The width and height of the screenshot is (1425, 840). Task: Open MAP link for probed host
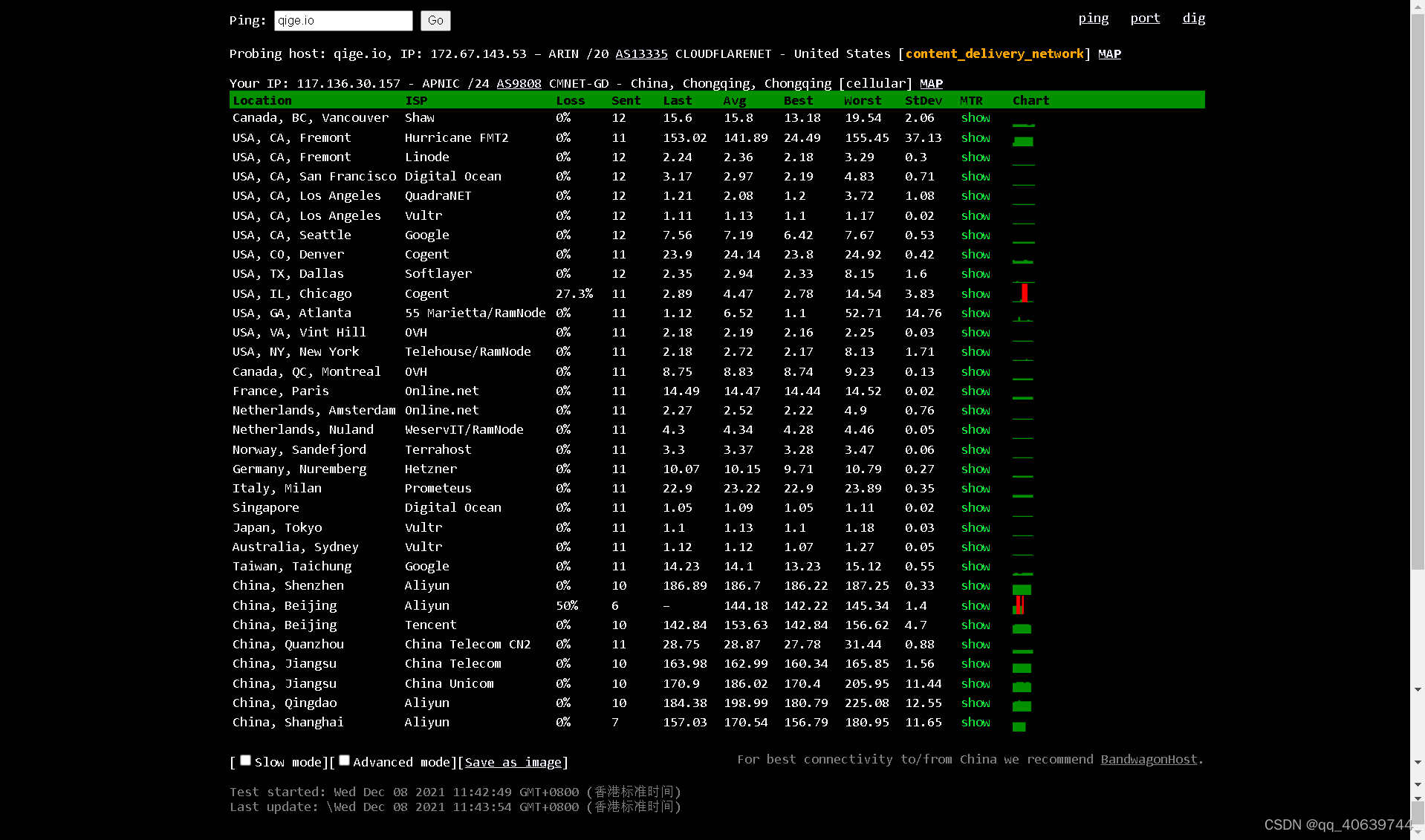(x=1109, y=53)
